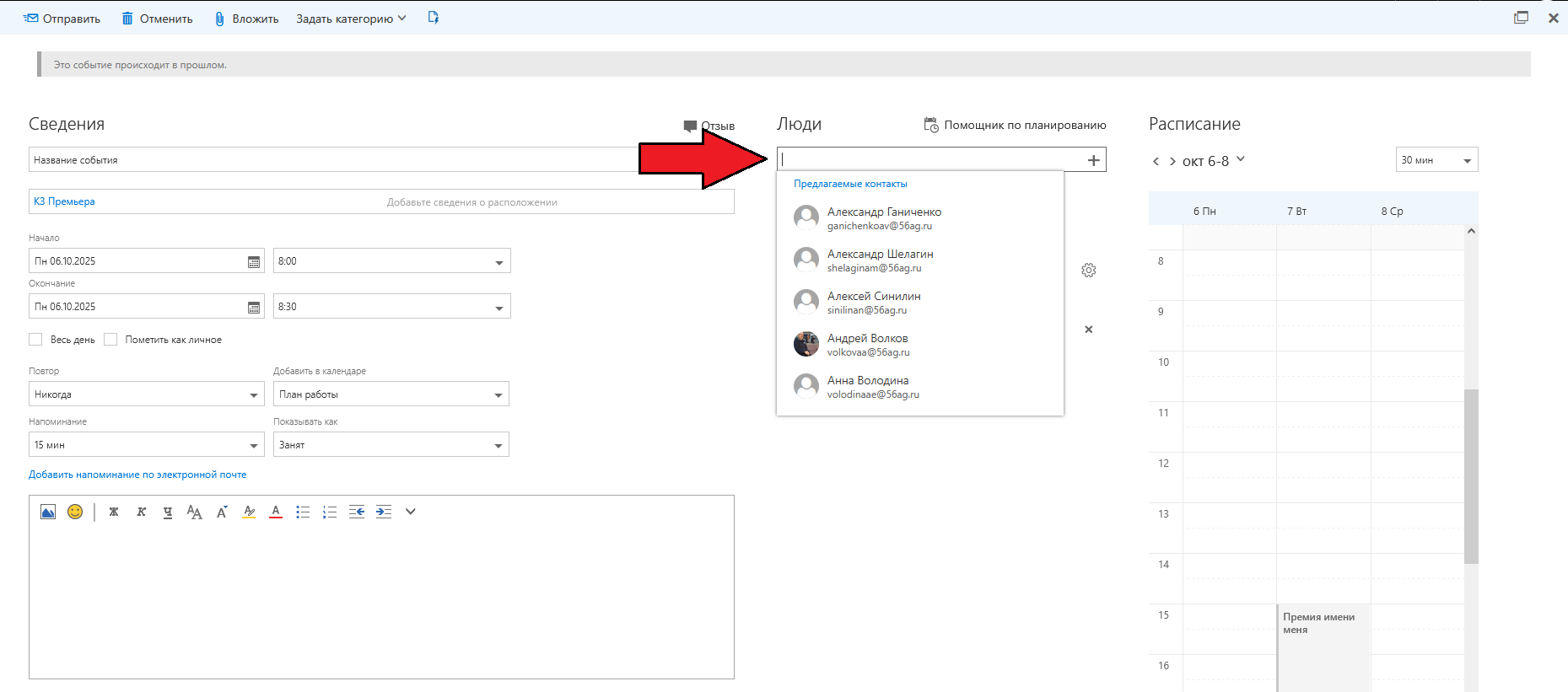This screenshot has width=1568, height=692.
Task: Insert a picture using the image icon
Action: [48, 512]
